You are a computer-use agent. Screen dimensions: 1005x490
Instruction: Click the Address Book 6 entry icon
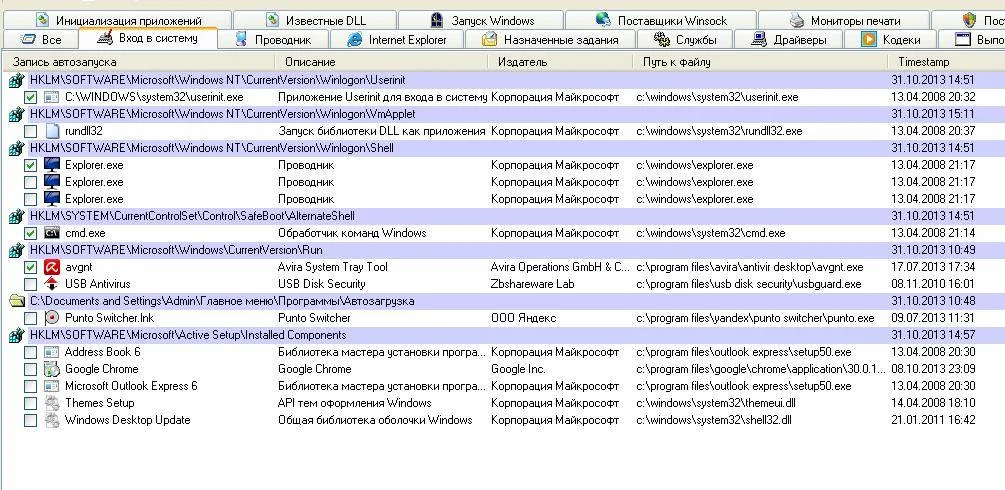(x=51, y=352)
